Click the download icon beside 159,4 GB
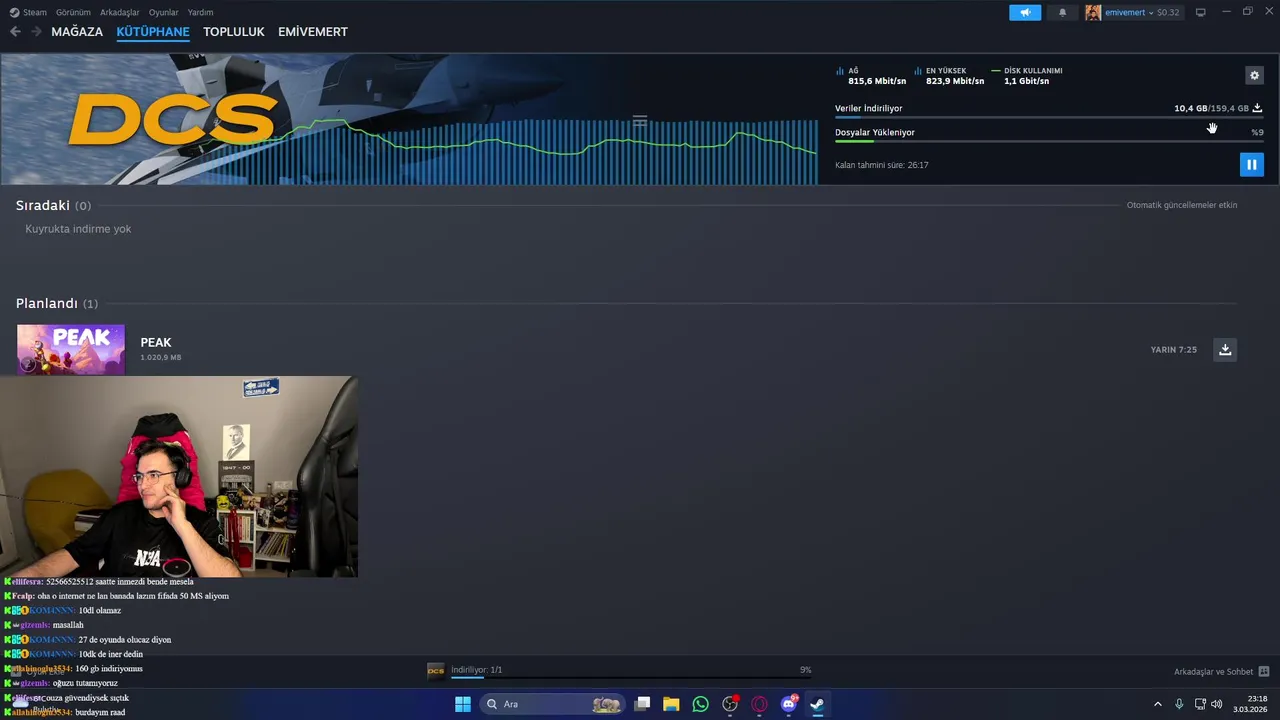This screenshot has width=1280, height=720. tap(1257, 108)
